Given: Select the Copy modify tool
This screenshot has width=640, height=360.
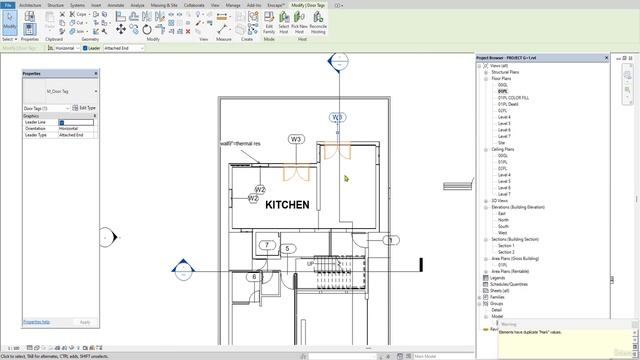Looking at the screenshot, I should coord(134,29).
